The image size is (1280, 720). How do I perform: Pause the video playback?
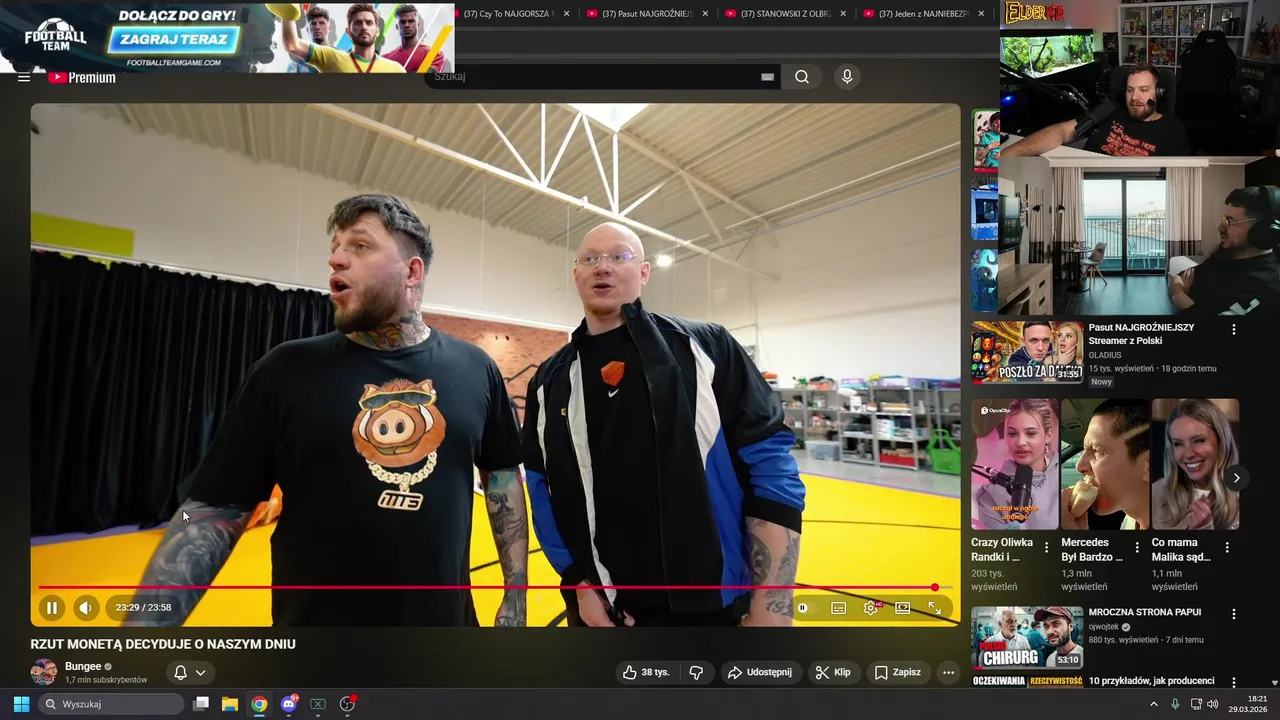point(52,607)
